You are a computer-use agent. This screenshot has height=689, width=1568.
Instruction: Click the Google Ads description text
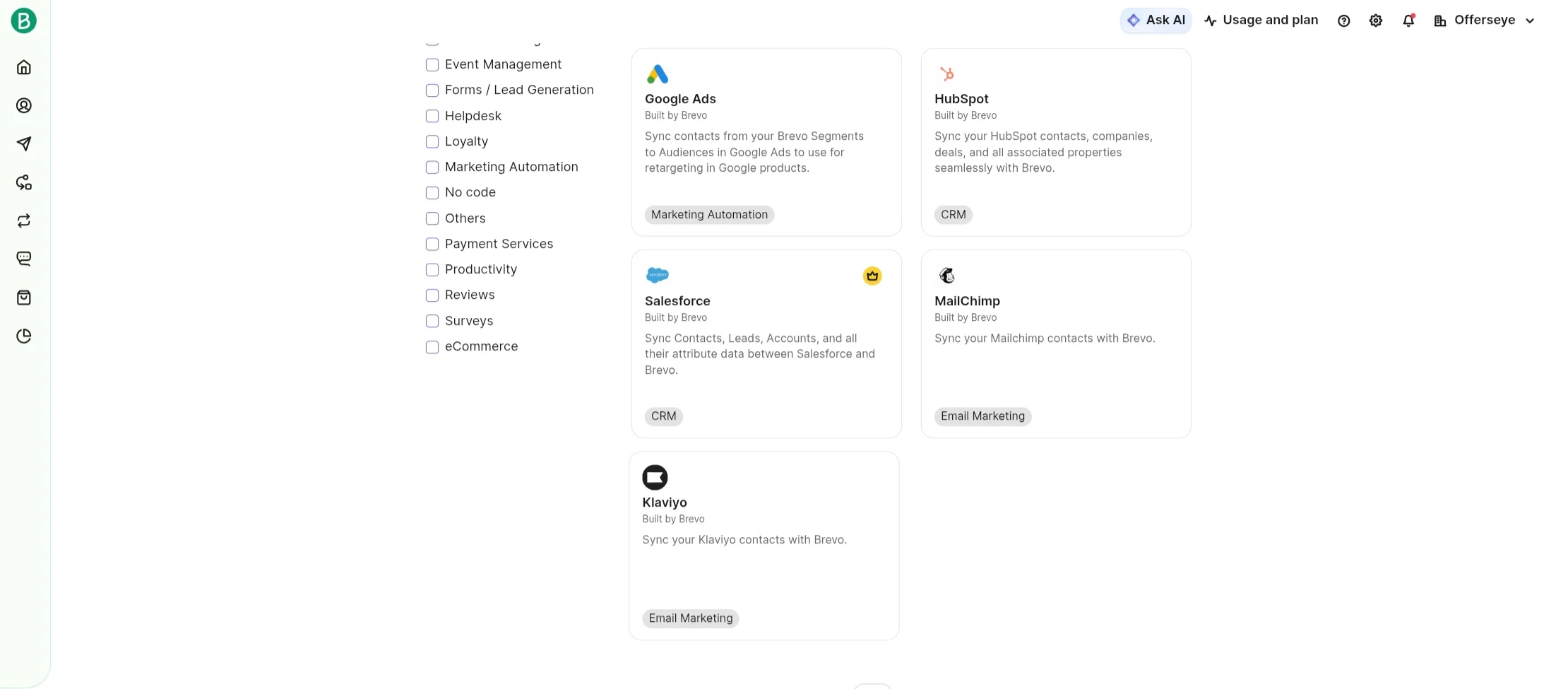click(x=754, y=152)
